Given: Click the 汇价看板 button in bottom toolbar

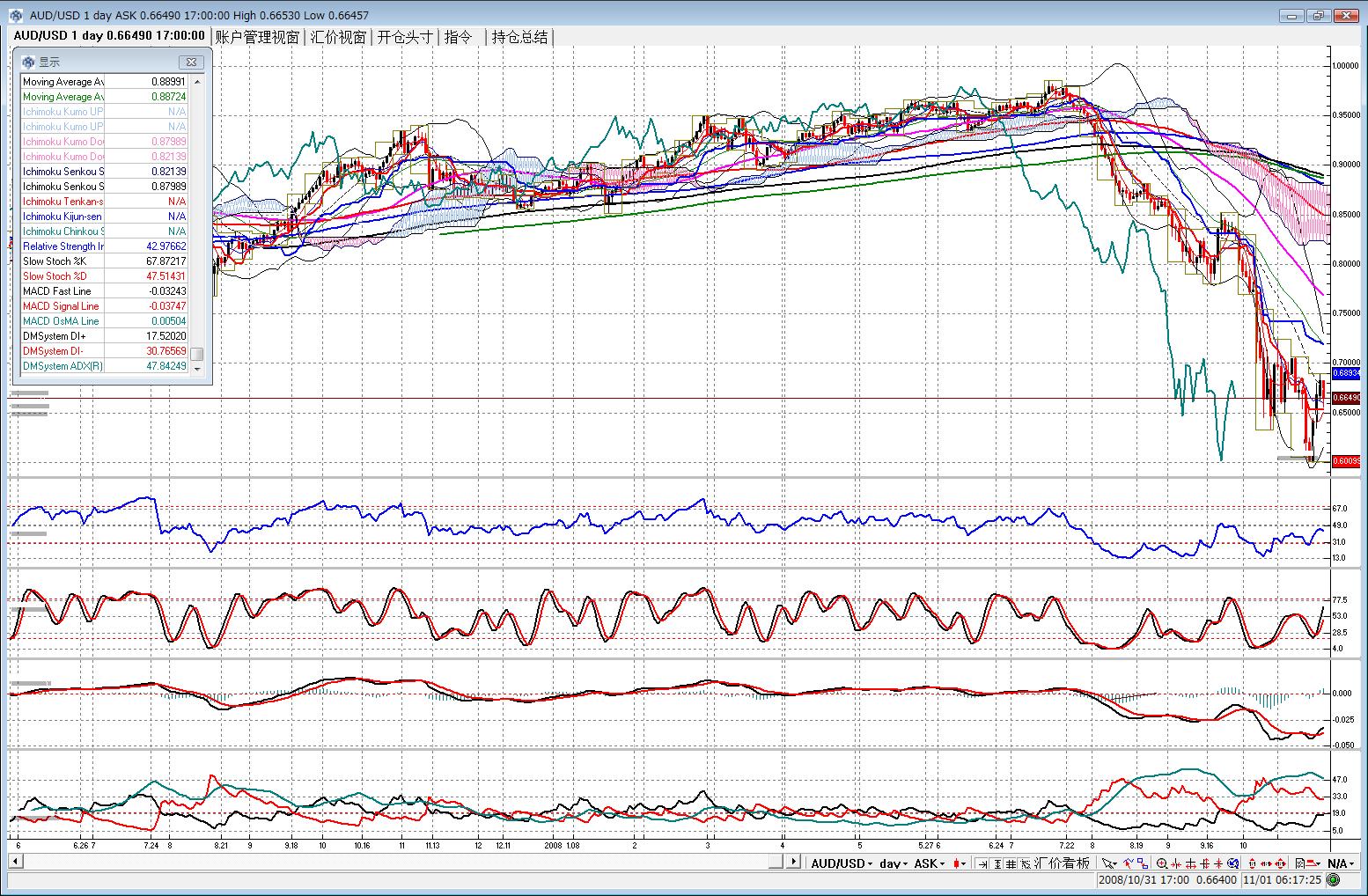Looking at the screenshot, I should 1062,863.
